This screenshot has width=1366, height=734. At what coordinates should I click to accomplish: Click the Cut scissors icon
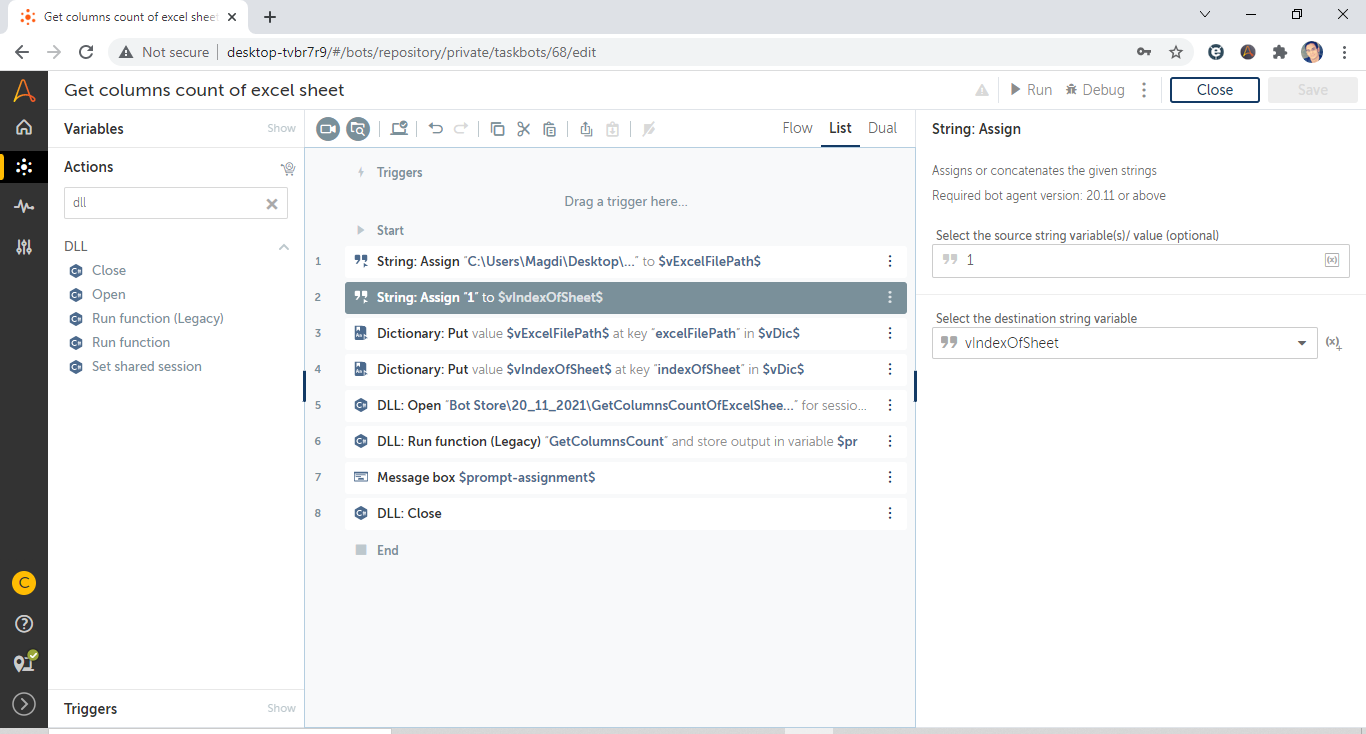click(x=523, y=128)
